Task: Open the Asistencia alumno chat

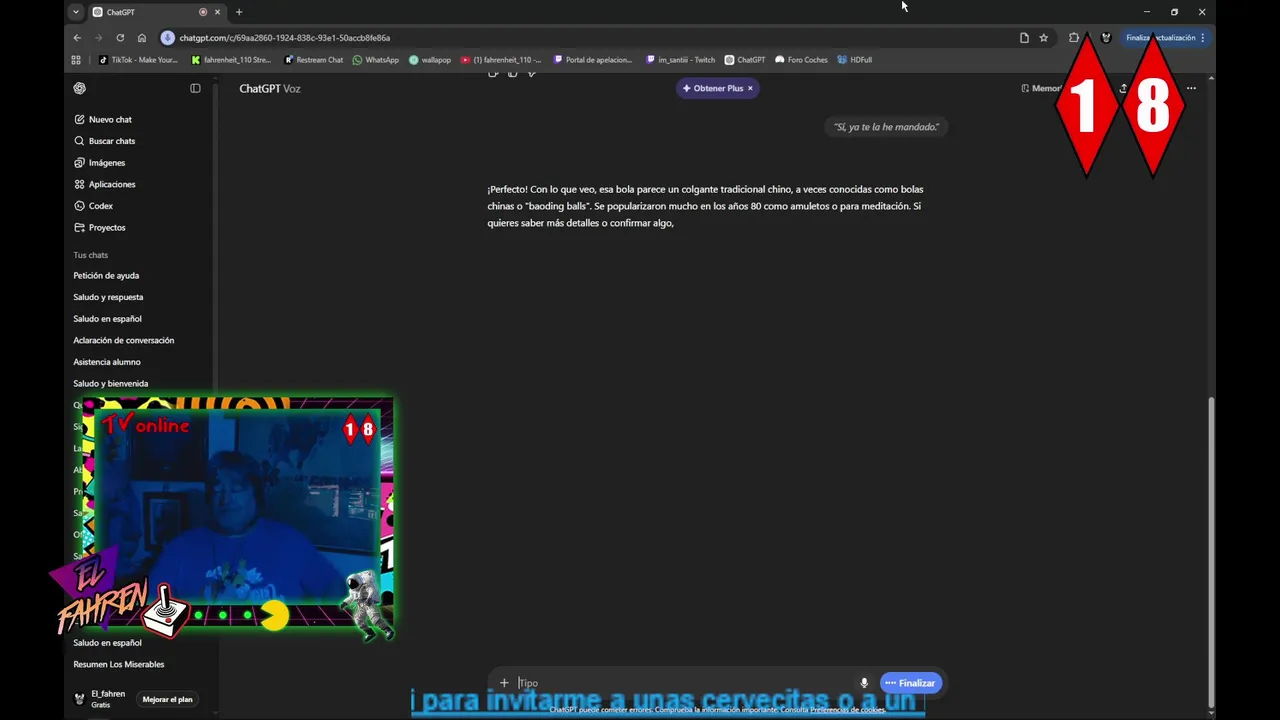Action: (107, 362)
